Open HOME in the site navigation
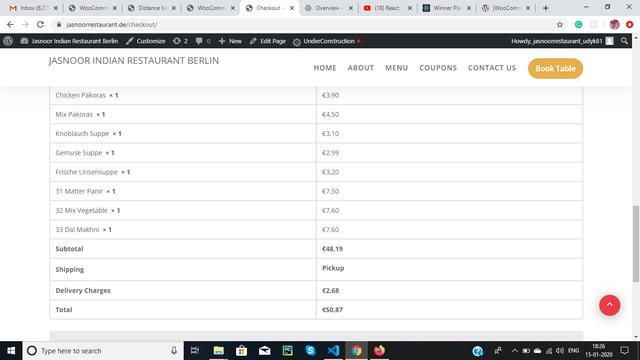 (x=325, y=68)
